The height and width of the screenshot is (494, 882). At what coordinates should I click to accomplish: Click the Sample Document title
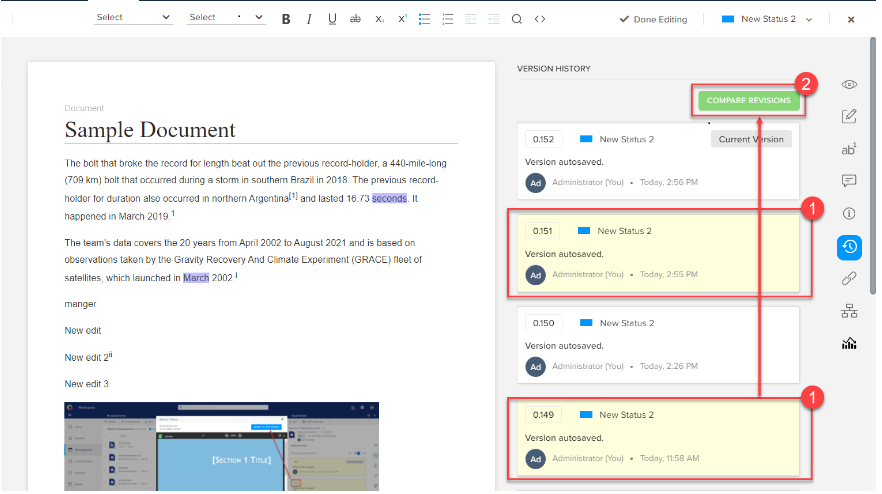[150, 130]
